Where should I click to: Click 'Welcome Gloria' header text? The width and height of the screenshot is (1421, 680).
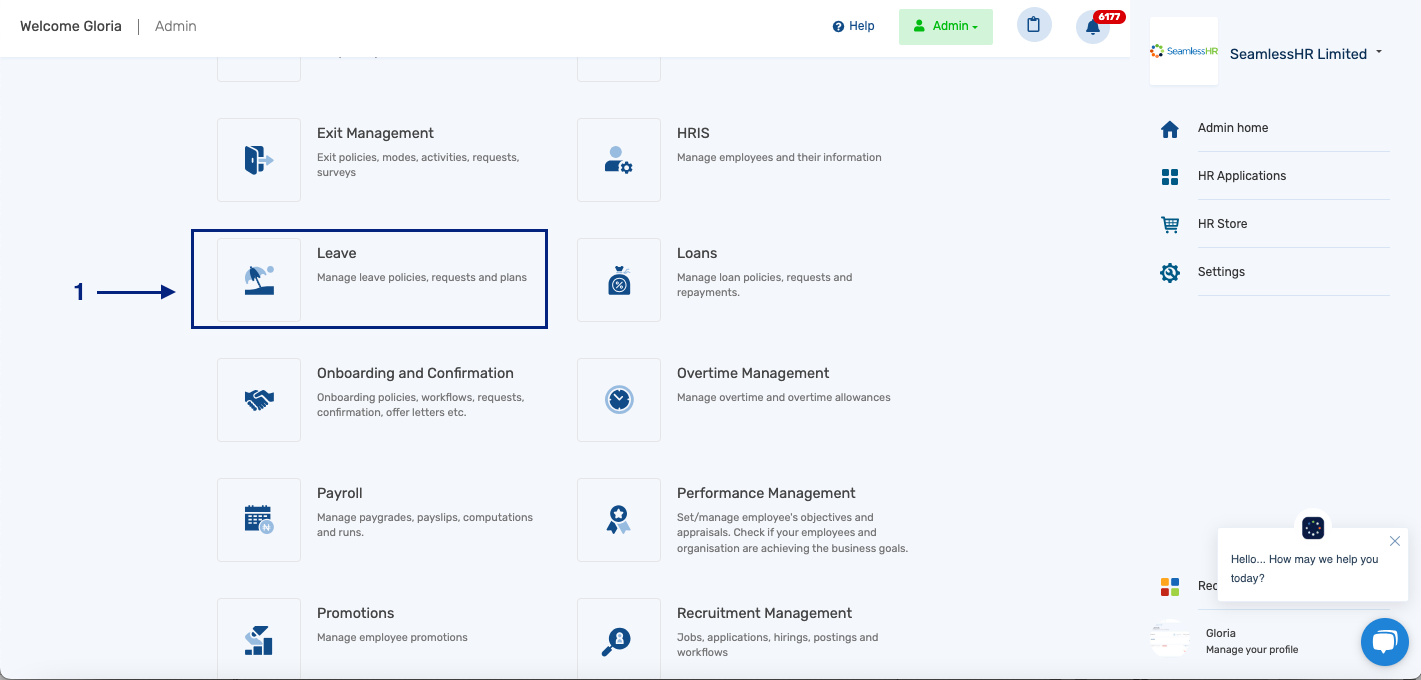pos(71,26)
